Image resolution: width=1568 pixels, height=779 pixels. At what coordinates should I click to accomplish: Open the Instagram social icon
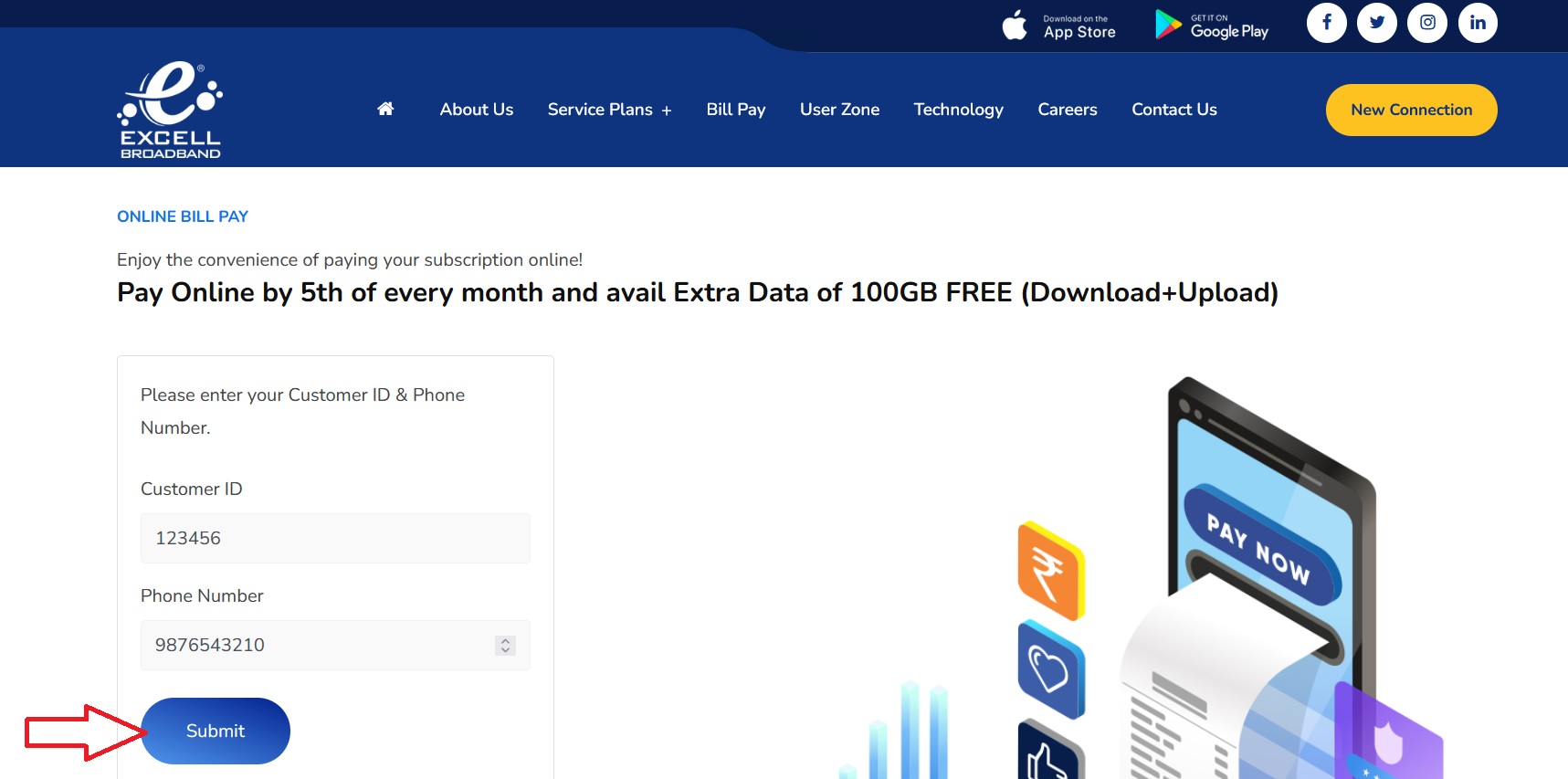pos(1426,23)
